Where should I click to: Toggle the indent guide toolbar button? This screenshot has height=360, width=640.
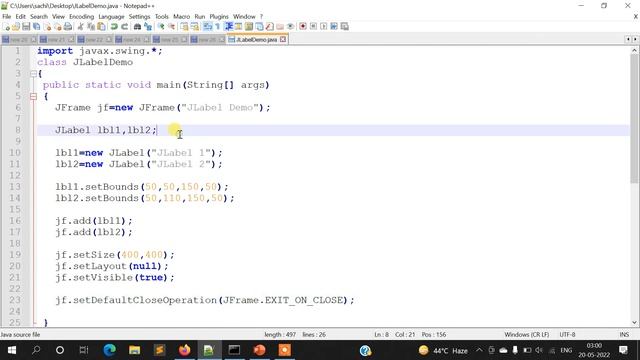(229, 27)
